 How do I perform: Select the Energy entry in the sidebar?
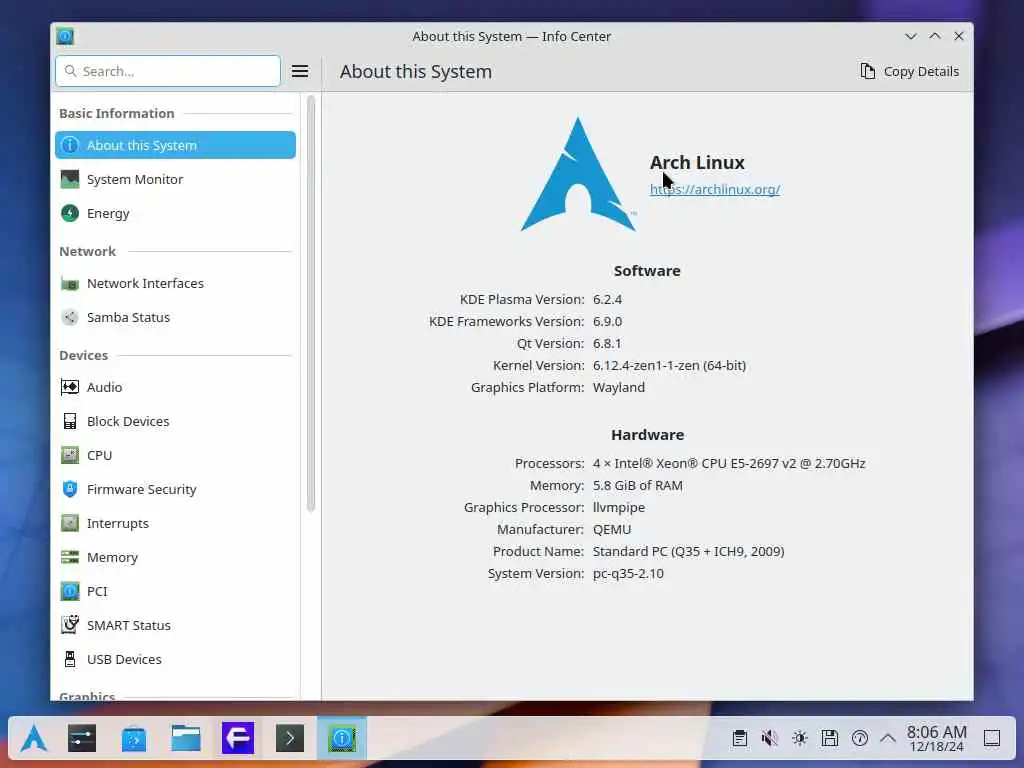[x=175, y=213]
